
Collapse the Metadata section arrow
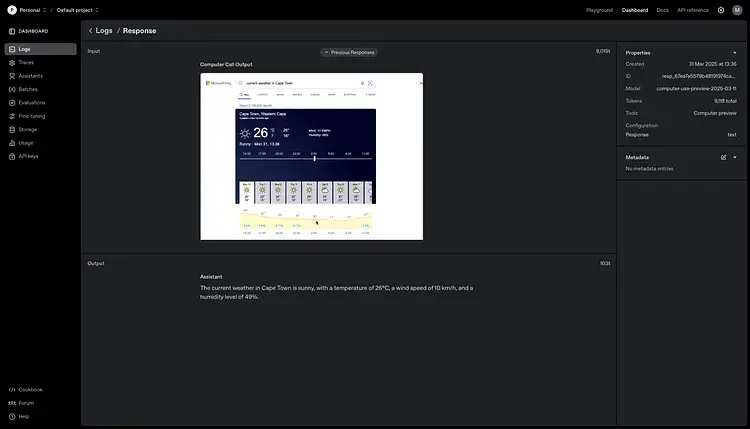click(x=735, y=157)
